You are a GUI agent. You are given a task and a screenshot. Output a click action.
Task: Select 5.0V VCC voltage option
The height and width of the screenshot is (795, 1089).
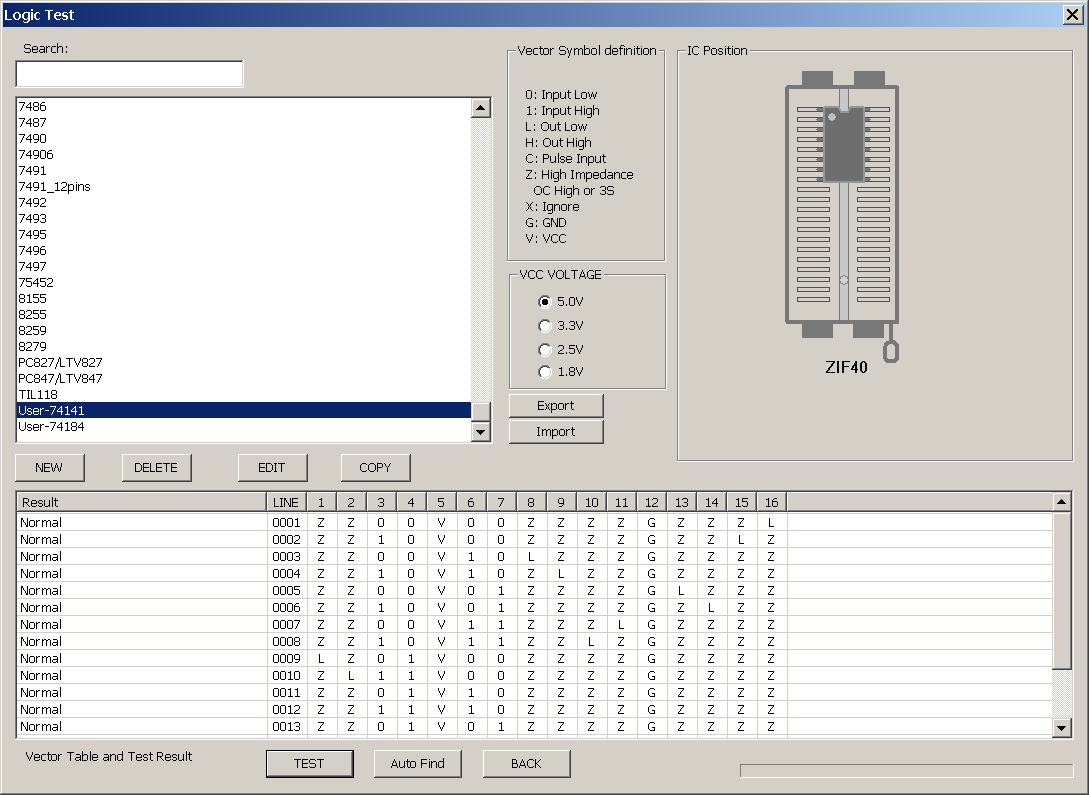point(545,302)
